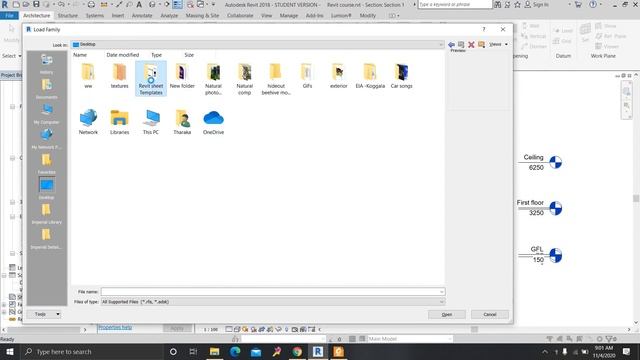Open the EIA -Koggala folder
This screenshot has height=360, width=640.
click(370, 76)
